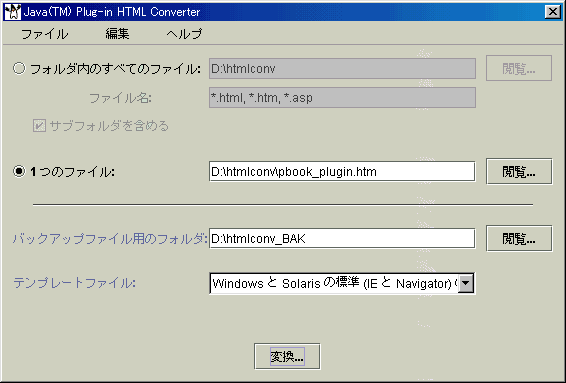Click the ファイル名 field with *.html, *.htm, *.asp

[x=342, y=97]
